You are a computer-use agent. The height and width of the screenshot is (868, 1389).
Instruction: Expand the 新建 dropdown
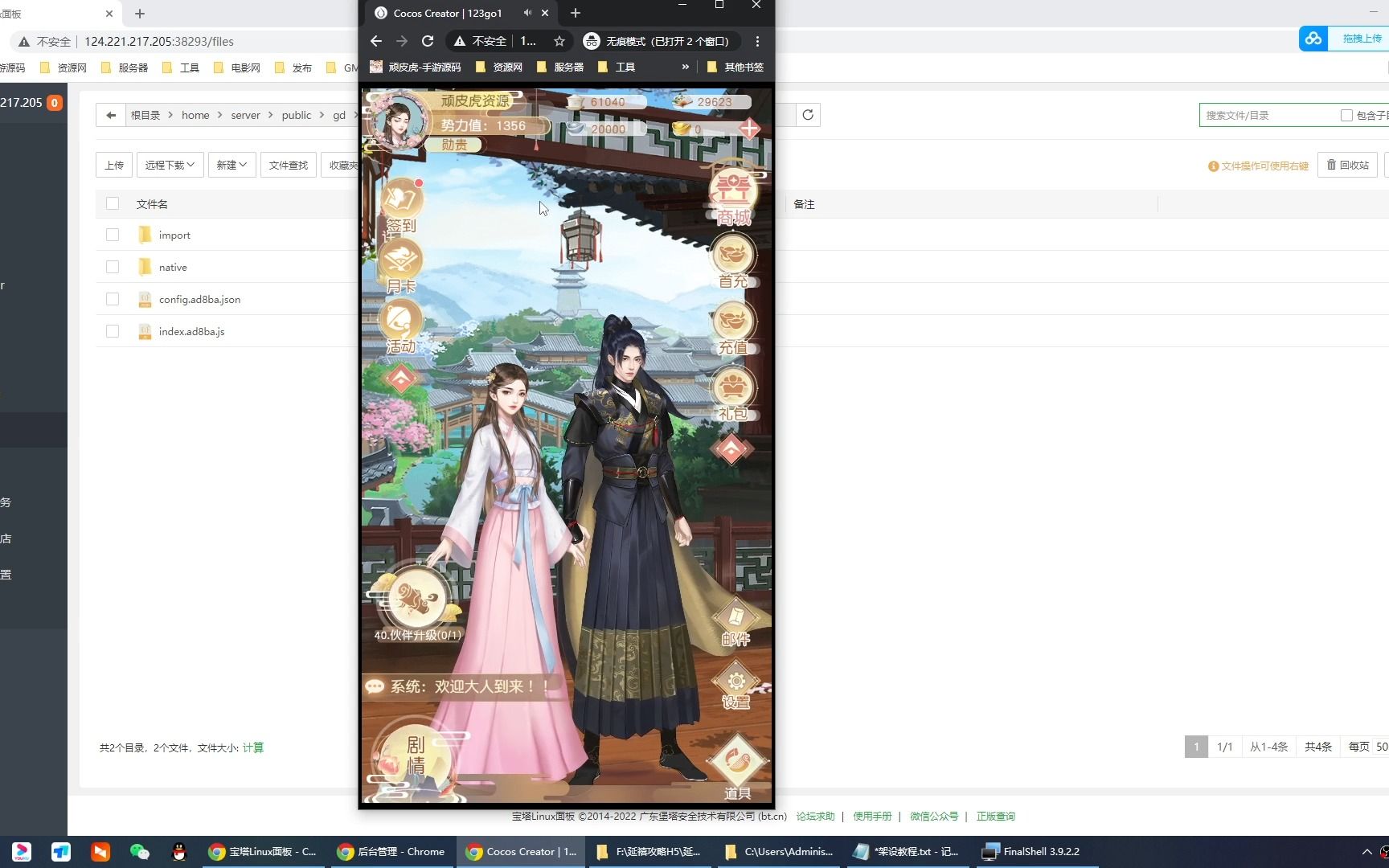click(x=231, y=165)
